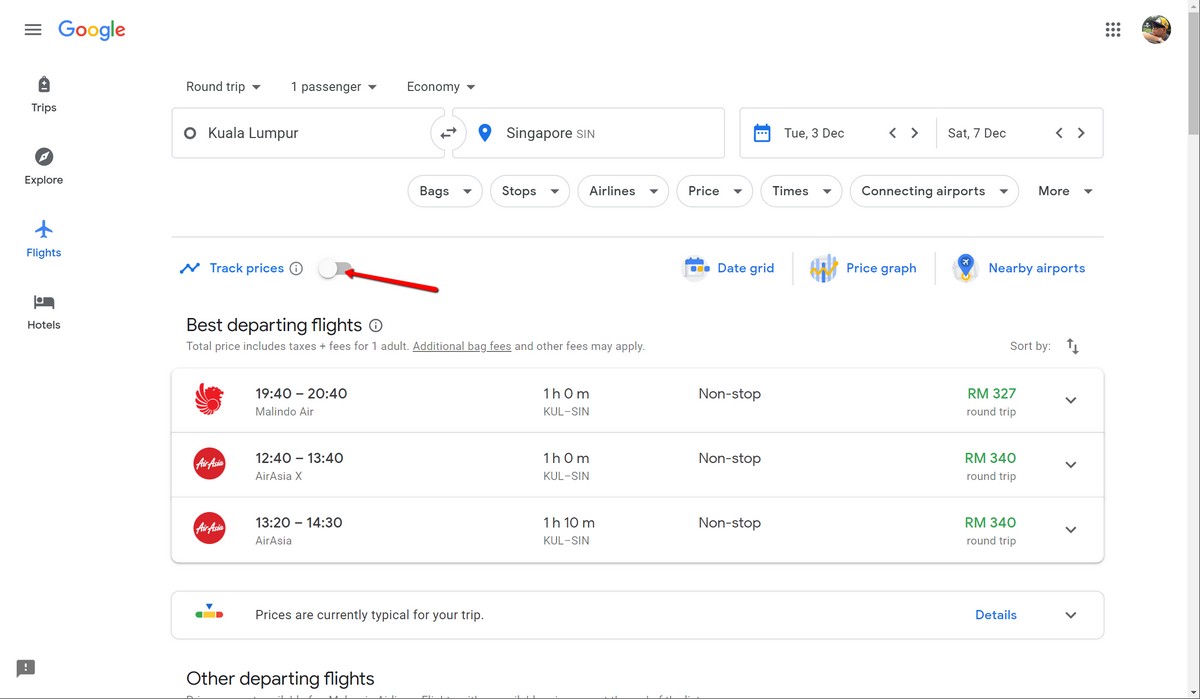Viewport: 1200px width, 699px height.
Task: View Nearby airports on the map
Action: tap(1018, 267)
